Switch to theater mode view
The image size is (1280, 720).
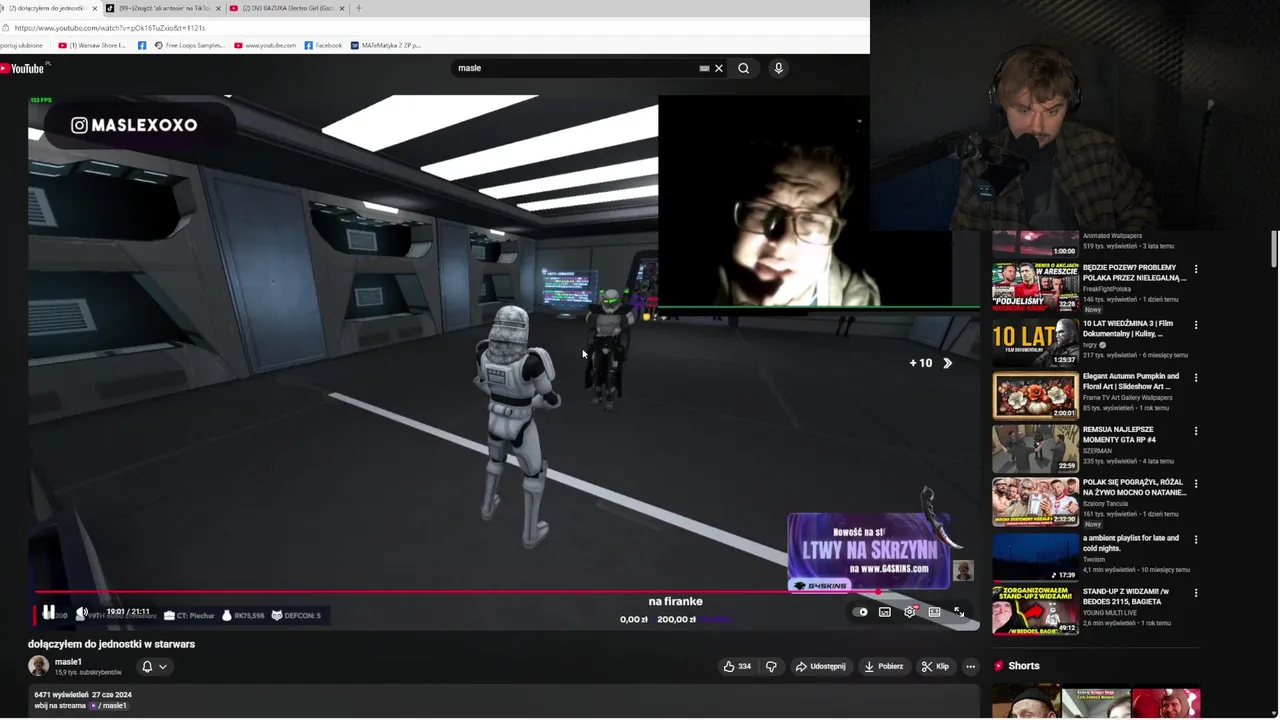934,612
